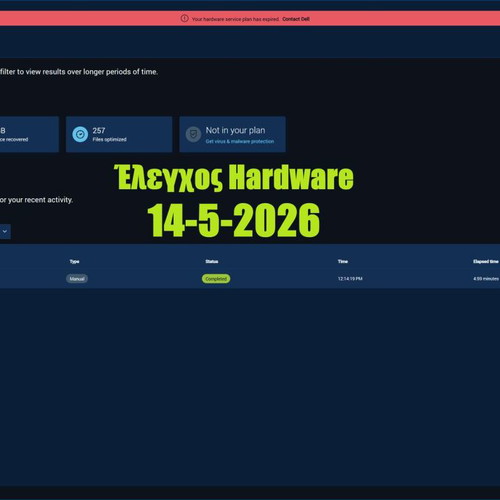Sort by the Type column header

[74, 261]
